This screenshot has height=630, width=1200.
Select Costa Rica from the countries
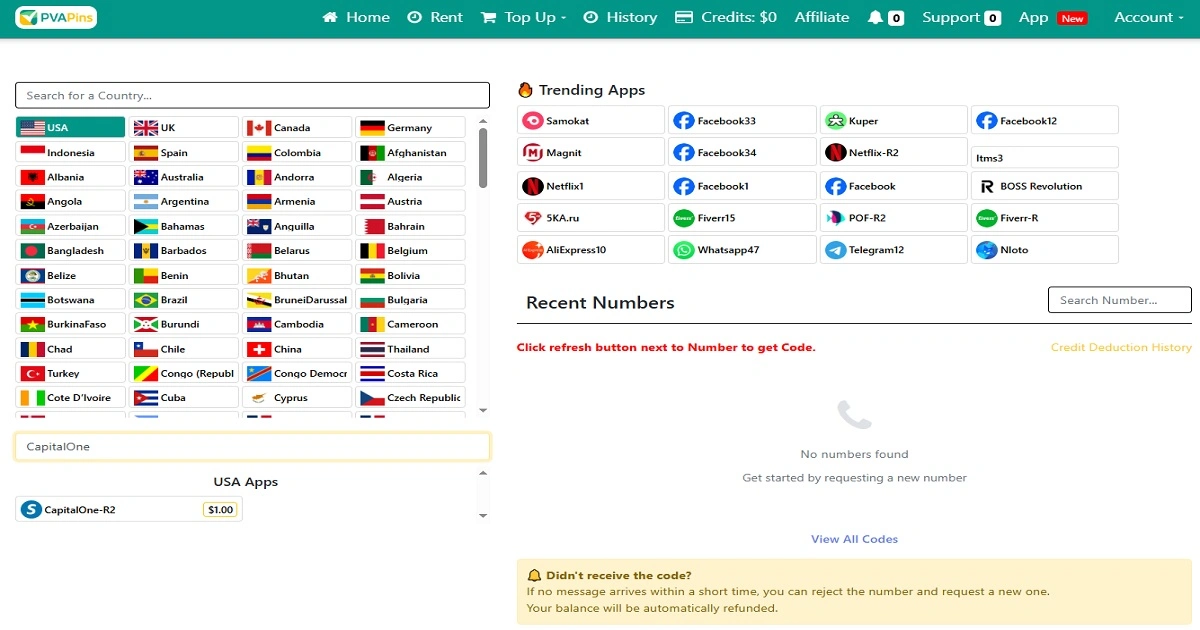pos(410,373)
